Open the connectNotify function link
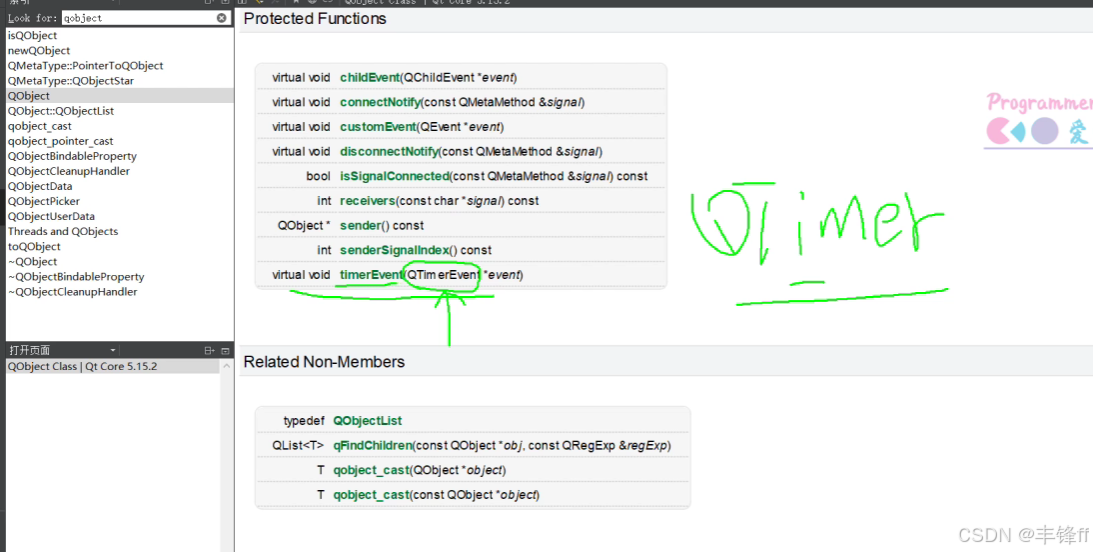Image resolution: width=1093 pixels, height=552 pixels. tap(380, 102)
